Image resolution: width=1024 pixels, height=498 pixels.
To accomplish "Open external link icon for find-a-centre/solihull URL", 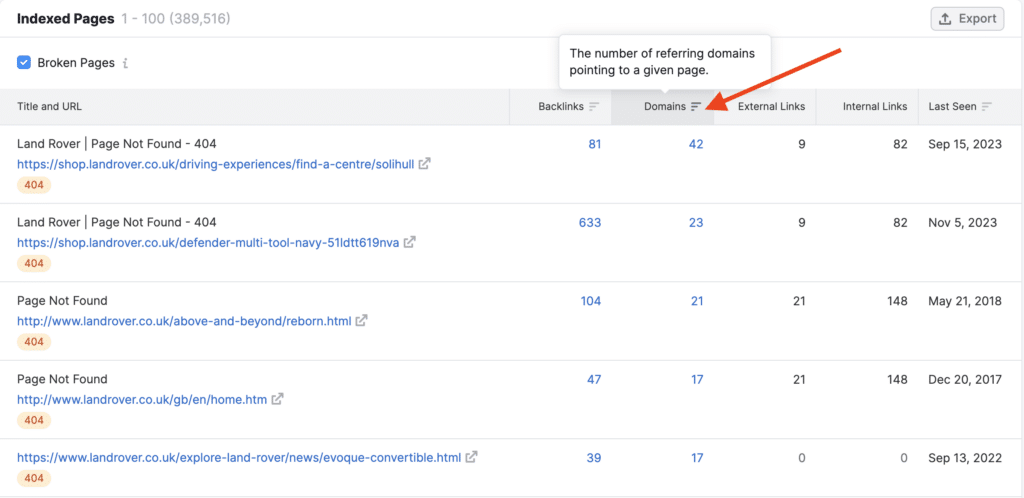I will (x=424, y=164).
